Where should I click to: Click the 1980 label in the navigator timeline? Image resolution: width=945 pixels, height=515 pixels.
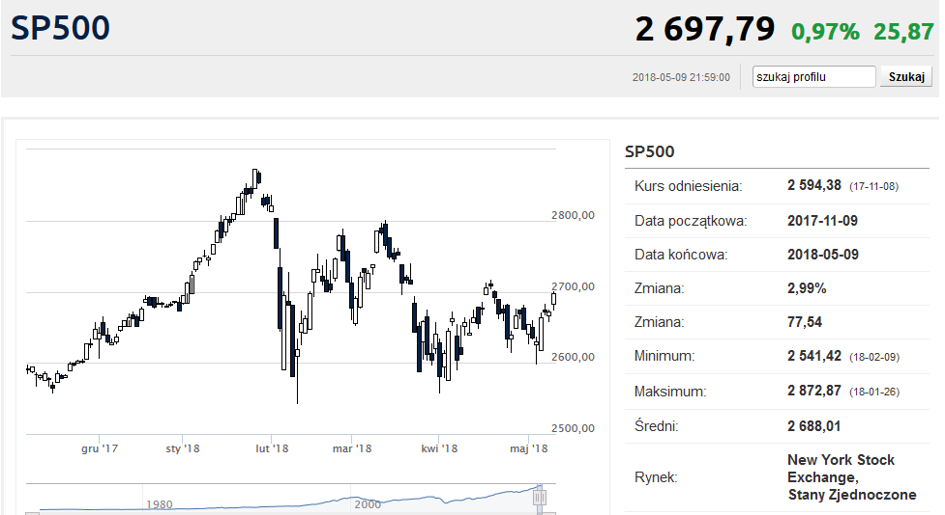(x=160, y=504)
